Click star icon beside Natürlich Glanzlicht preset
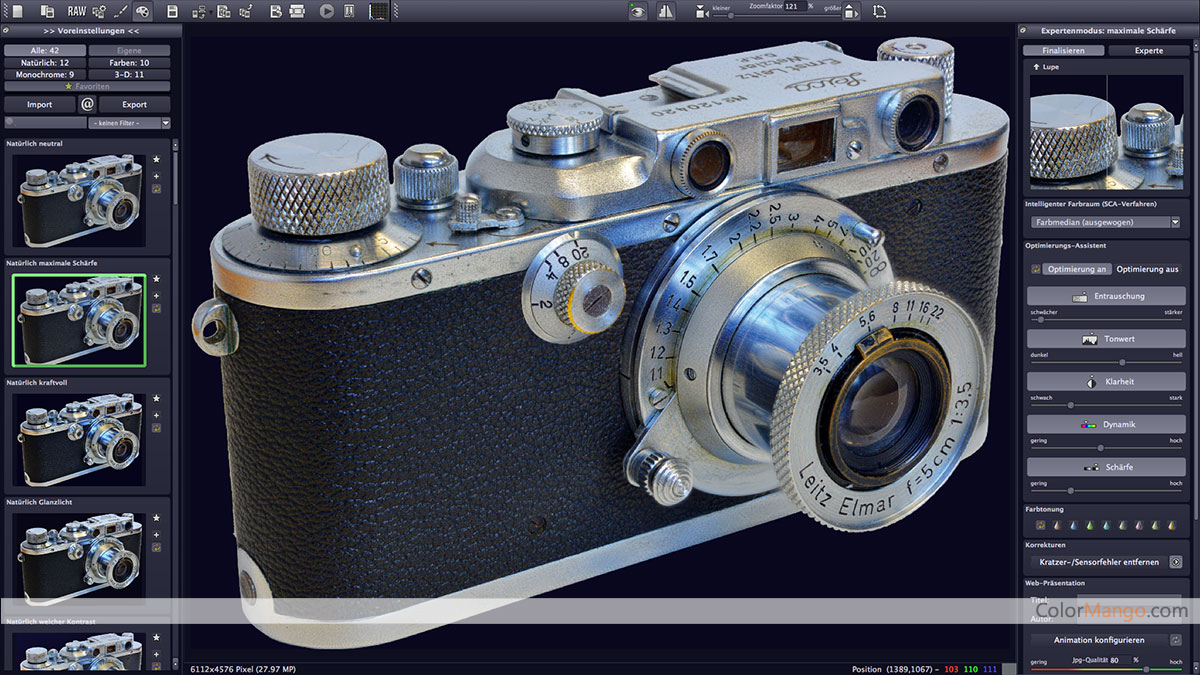The width and height of the screenshot is (1200, 675). 156,518
